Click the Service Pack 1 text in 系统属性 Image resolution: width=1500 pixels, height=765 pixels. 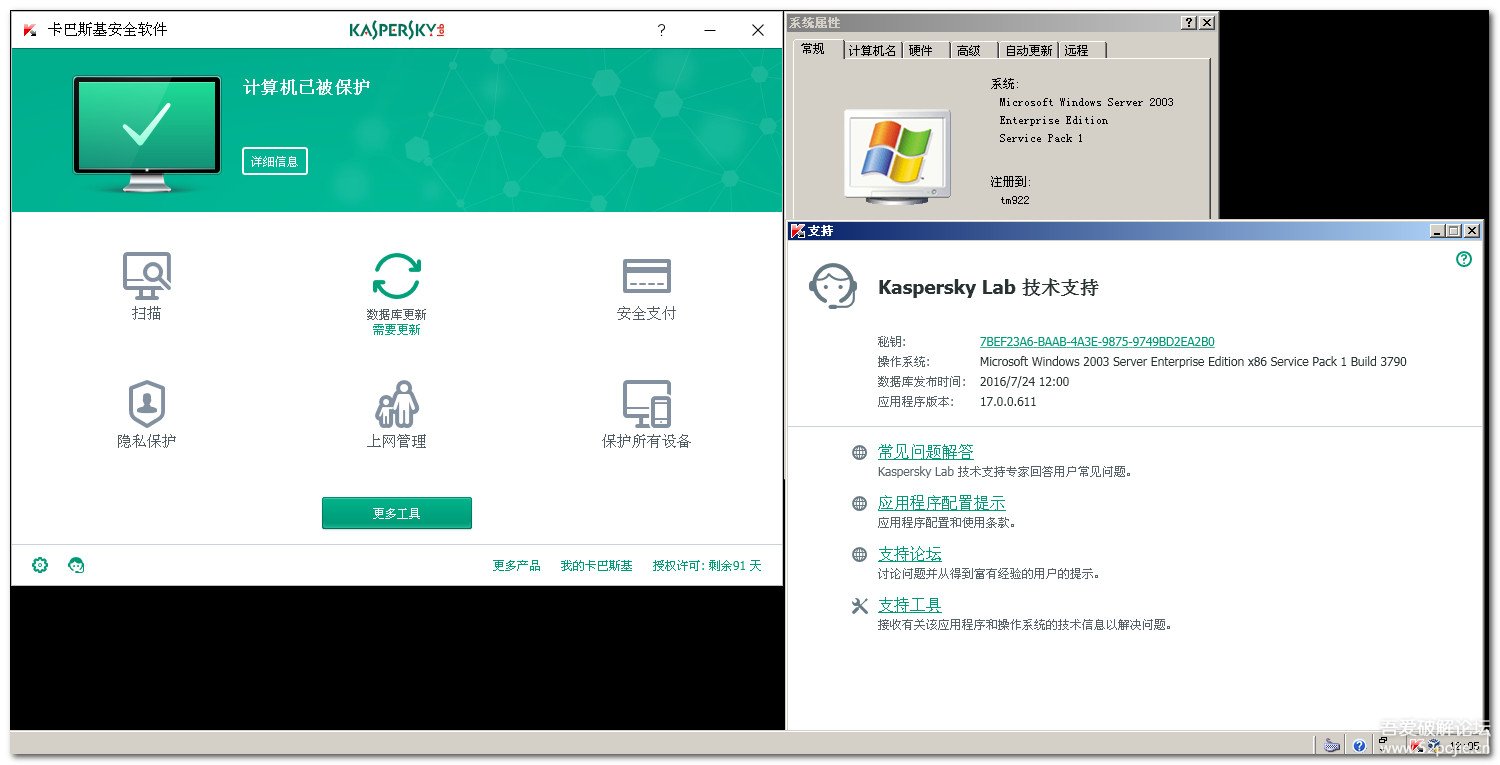coord(1041,138)
